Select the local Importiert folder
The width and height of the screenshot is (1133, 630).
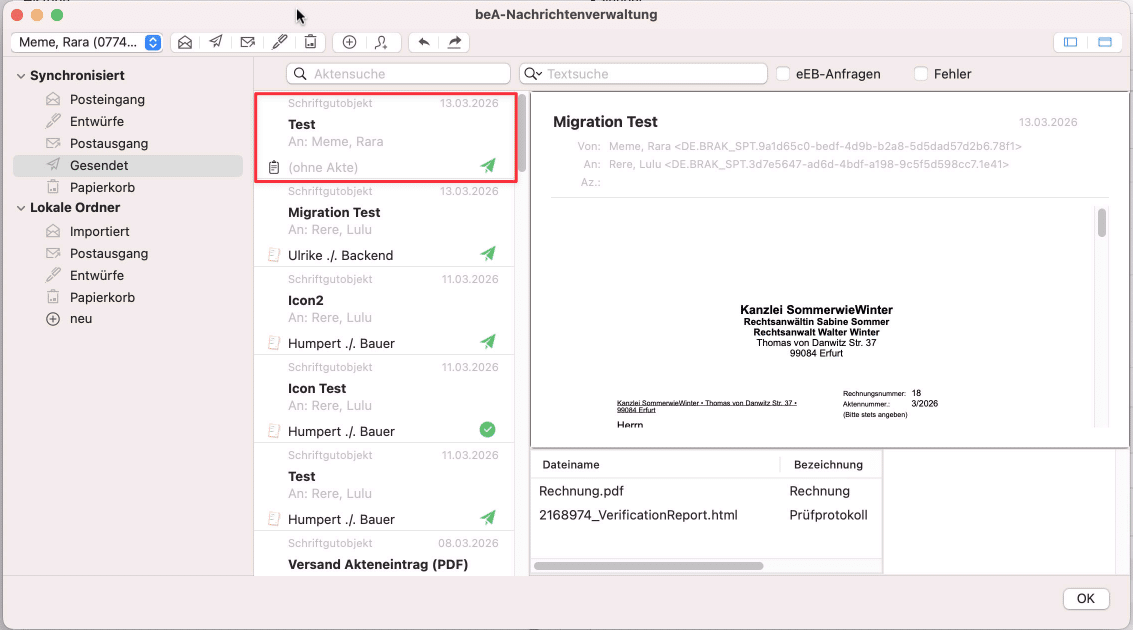pos(99,231)
